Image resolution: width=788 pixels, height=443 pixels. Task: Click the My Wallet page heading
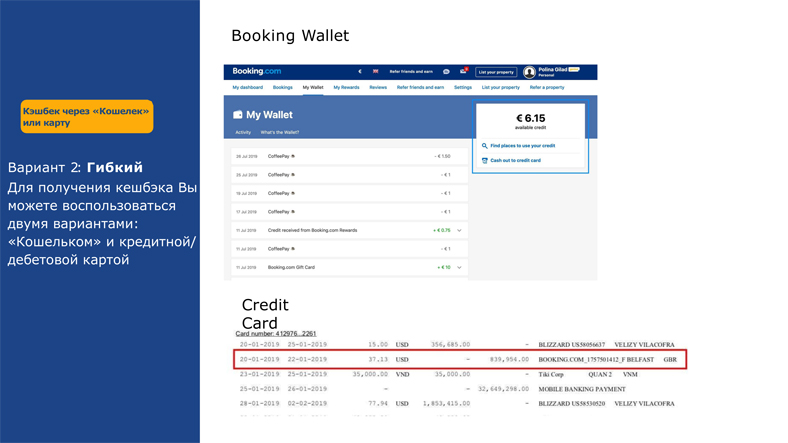tap(269, 115)
